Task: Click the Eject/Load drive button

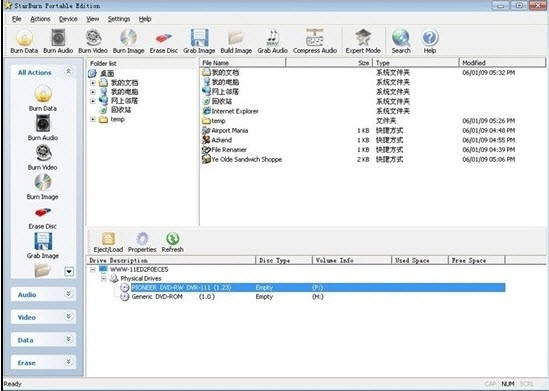Action: click(x=108, y=242)
